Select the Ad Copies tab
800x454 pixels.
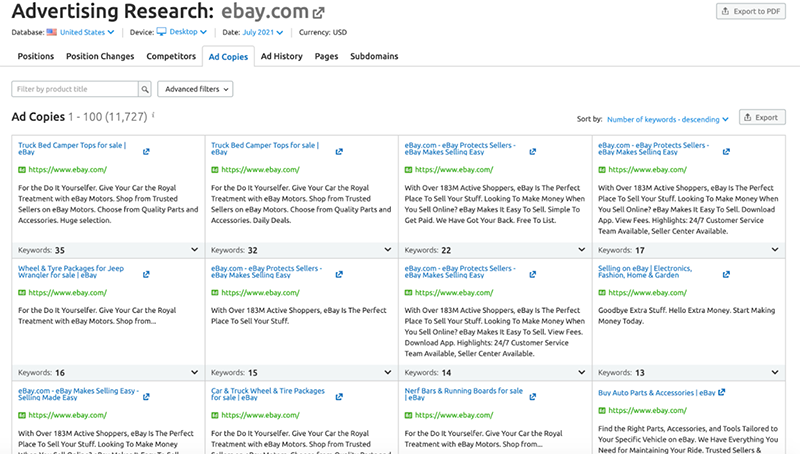pyautogui.click(x=228, y=57)
